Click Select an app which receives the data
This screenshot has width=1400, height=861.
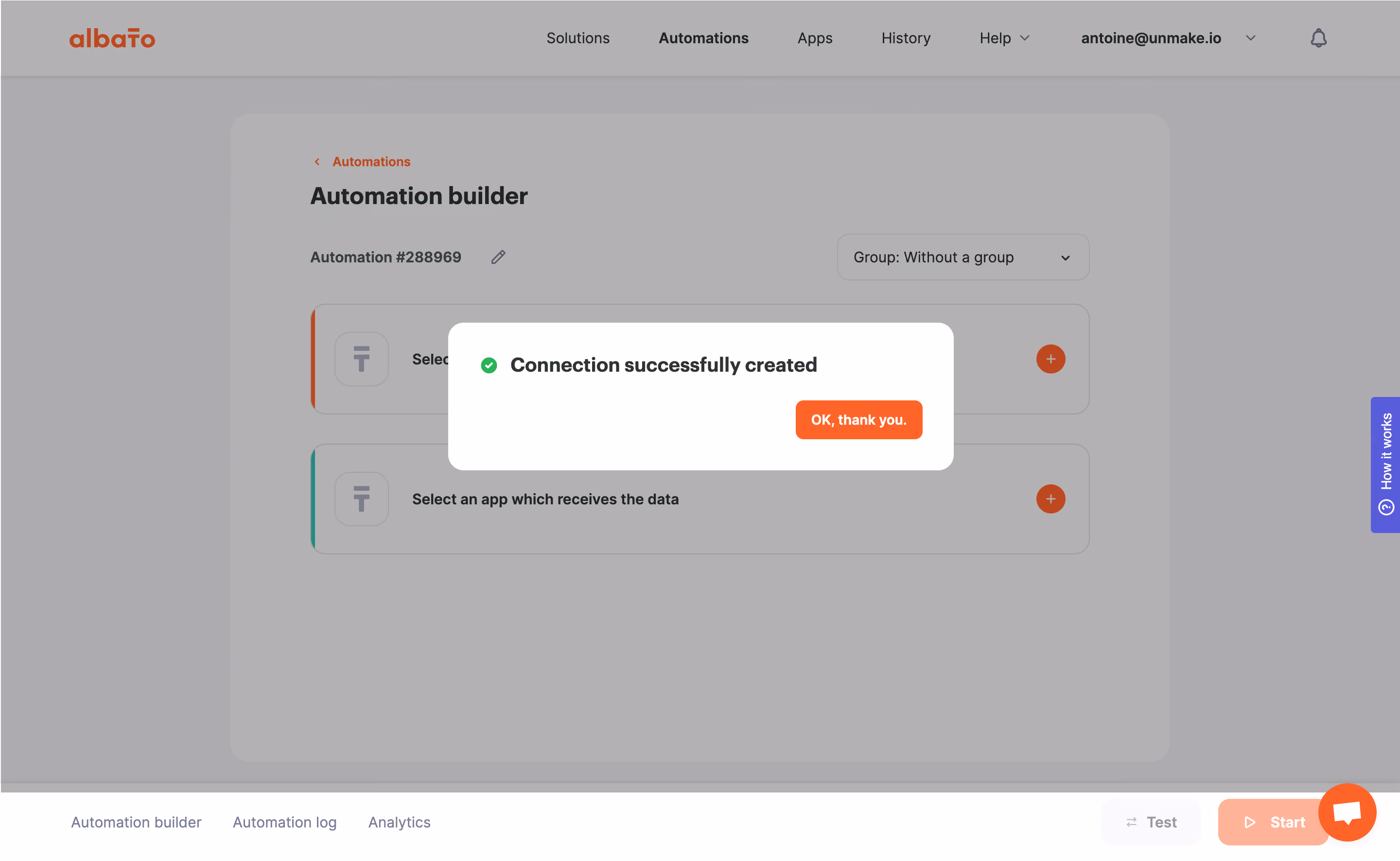545,499
